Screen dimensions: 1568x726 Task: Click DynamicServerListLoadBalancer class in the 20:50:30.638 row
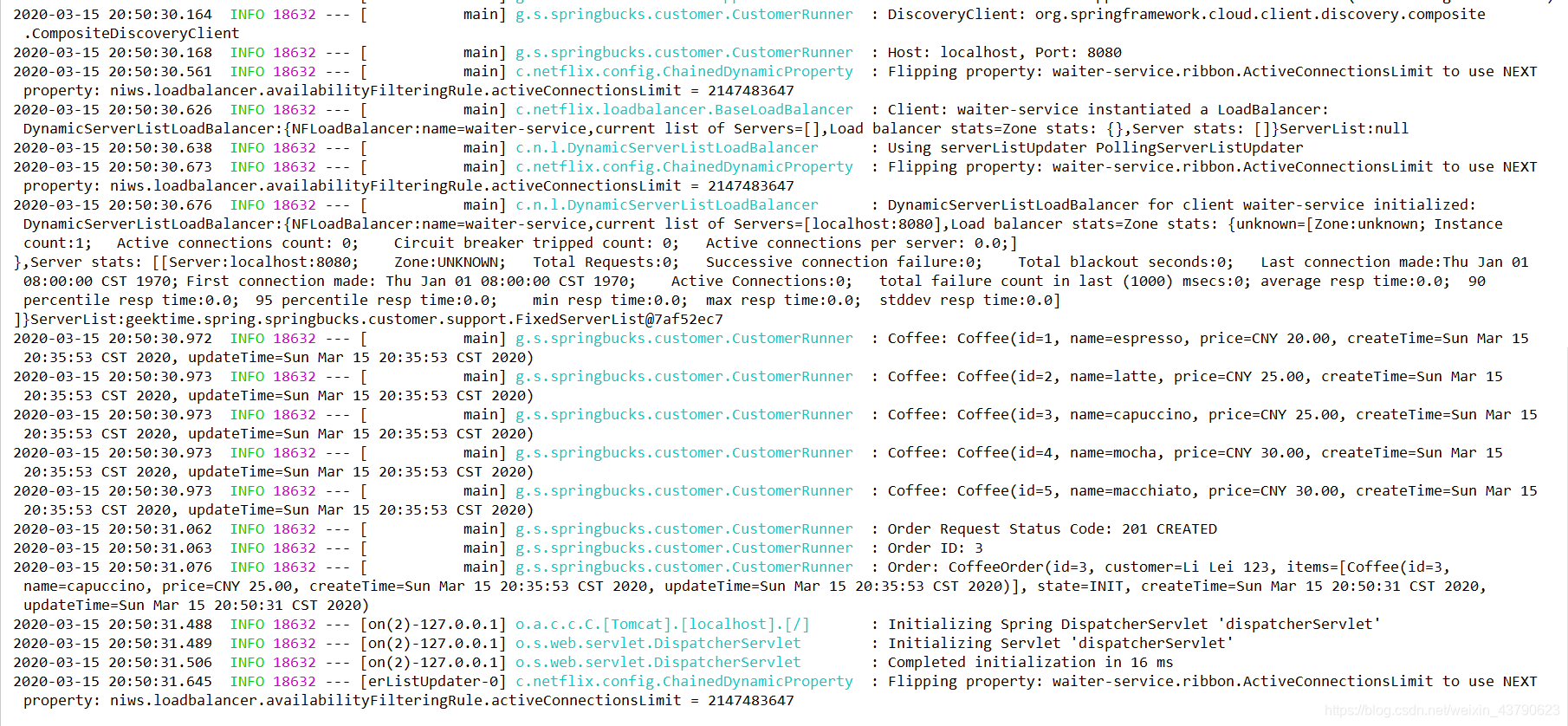click(x=667, y=148)
